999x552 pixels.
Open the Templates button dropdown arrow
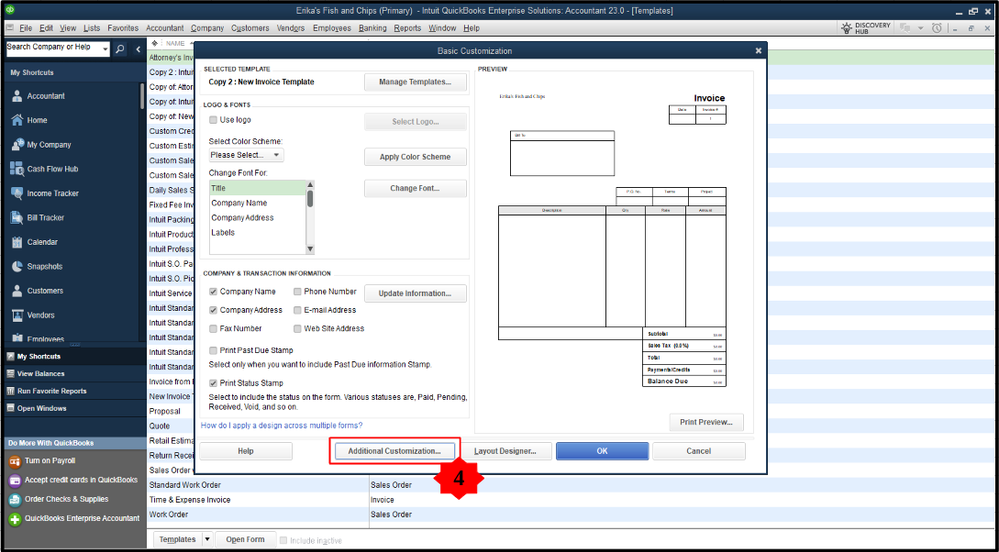point(206,539)
